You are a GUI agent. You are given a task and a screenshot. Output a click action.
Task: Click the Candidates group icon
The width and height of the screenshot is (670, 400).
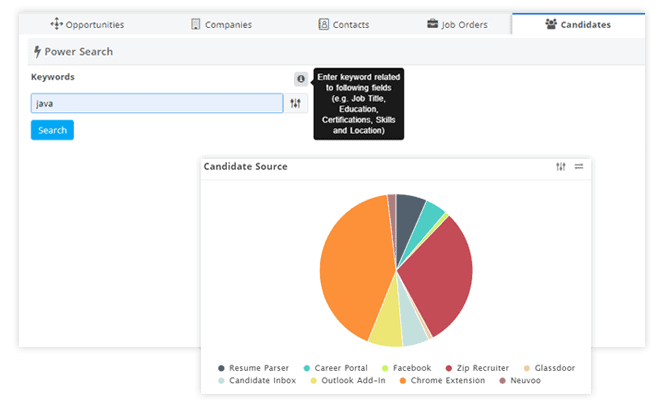point(551,24)
